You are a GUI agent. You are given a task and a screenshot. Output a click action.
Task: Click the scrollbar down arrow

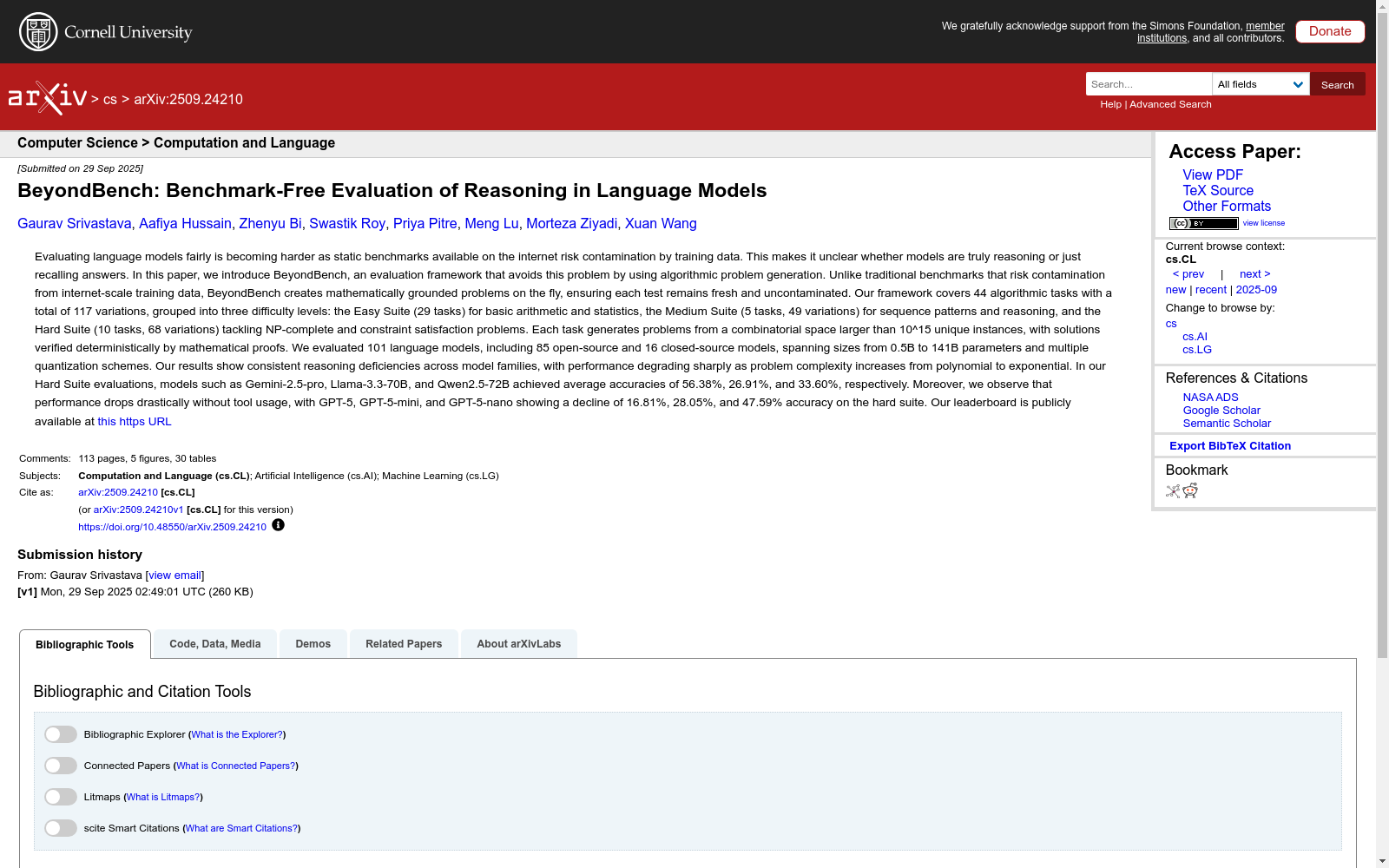(1382, 861)
